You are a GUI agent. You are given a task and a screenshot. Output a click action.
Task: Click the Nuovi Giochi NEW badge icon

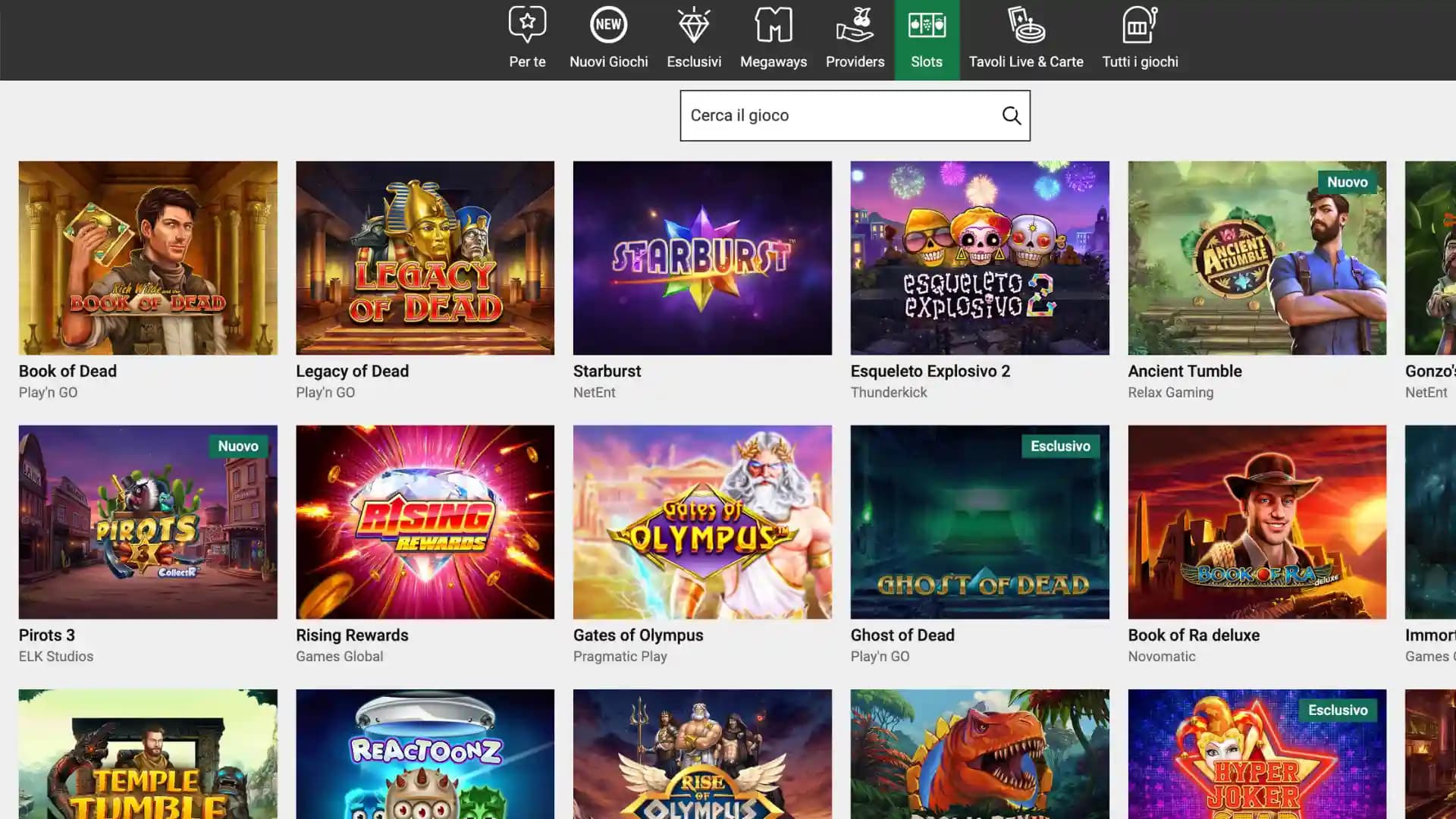point(608,24)
